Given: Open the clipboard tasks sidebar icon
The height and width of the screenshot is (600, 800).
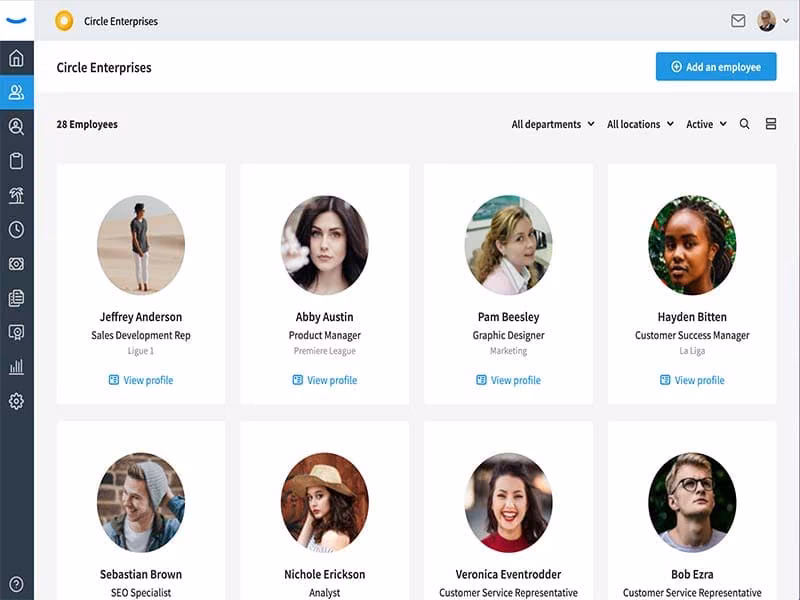Looking at the screenshot, I should [16, 161].
